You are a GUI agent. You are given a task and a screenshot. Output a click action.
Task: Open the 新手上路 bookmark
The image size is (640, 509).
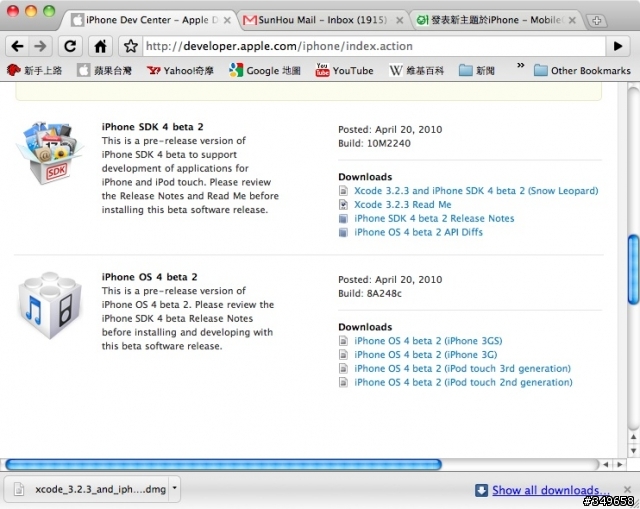click(35, 71)
